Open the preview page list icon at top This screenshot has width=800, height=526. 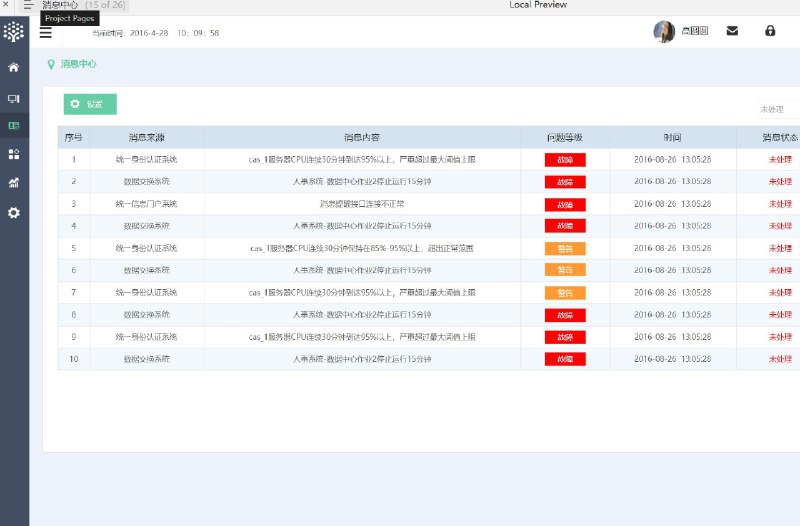pyautogui.click(x=28, y=5)
